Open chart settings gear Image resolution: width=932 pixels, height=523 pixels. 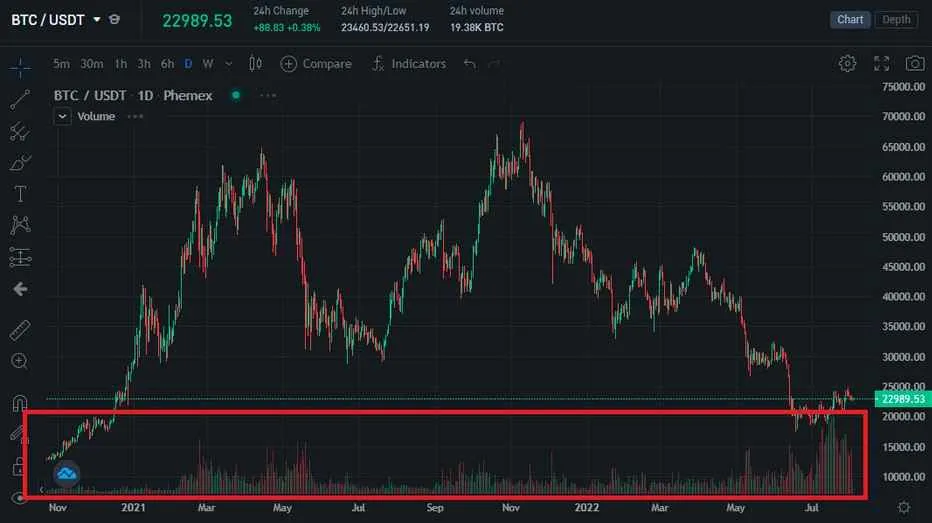(847, 64)
